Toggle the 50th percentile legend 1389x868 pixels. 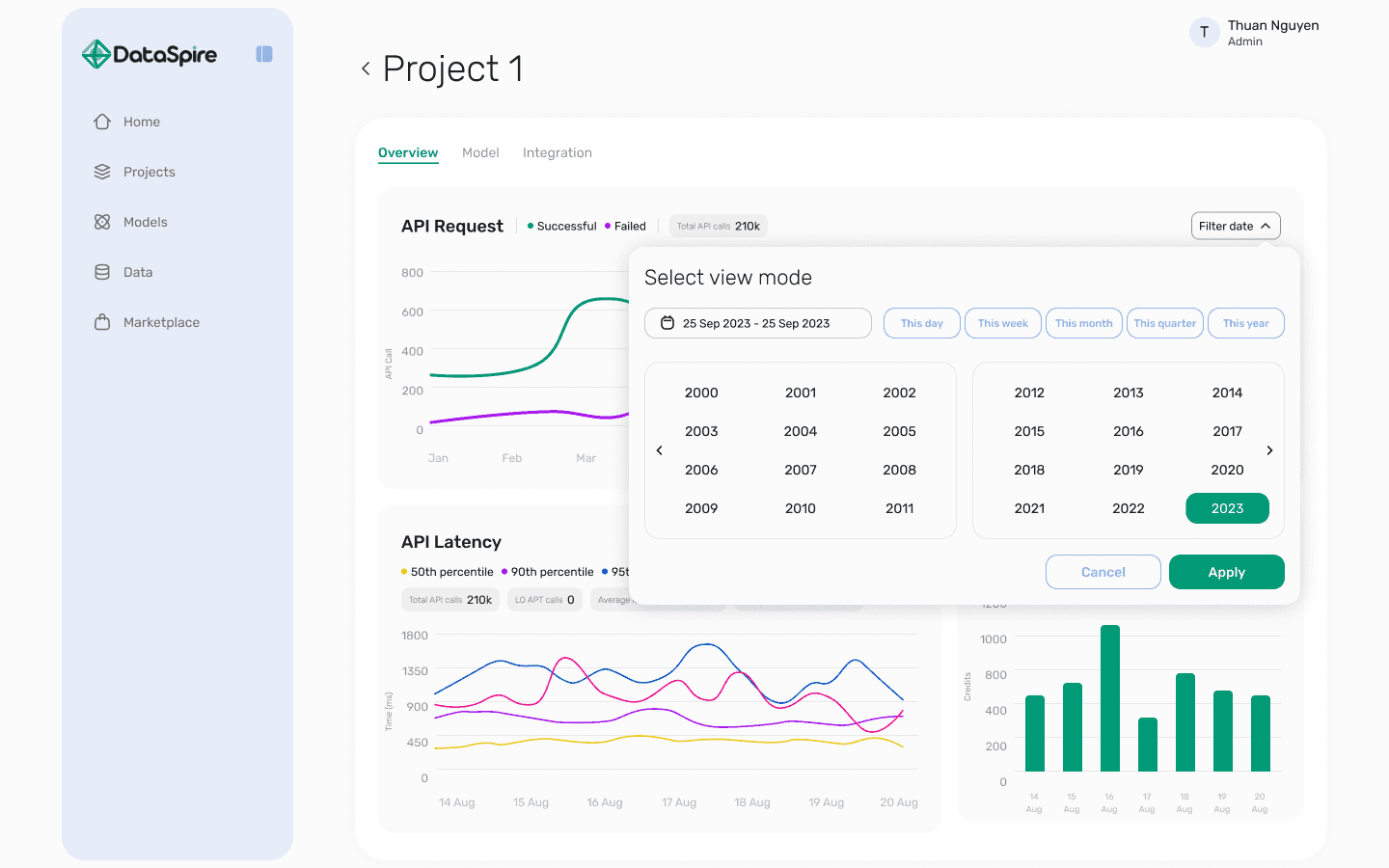point(448,572)
